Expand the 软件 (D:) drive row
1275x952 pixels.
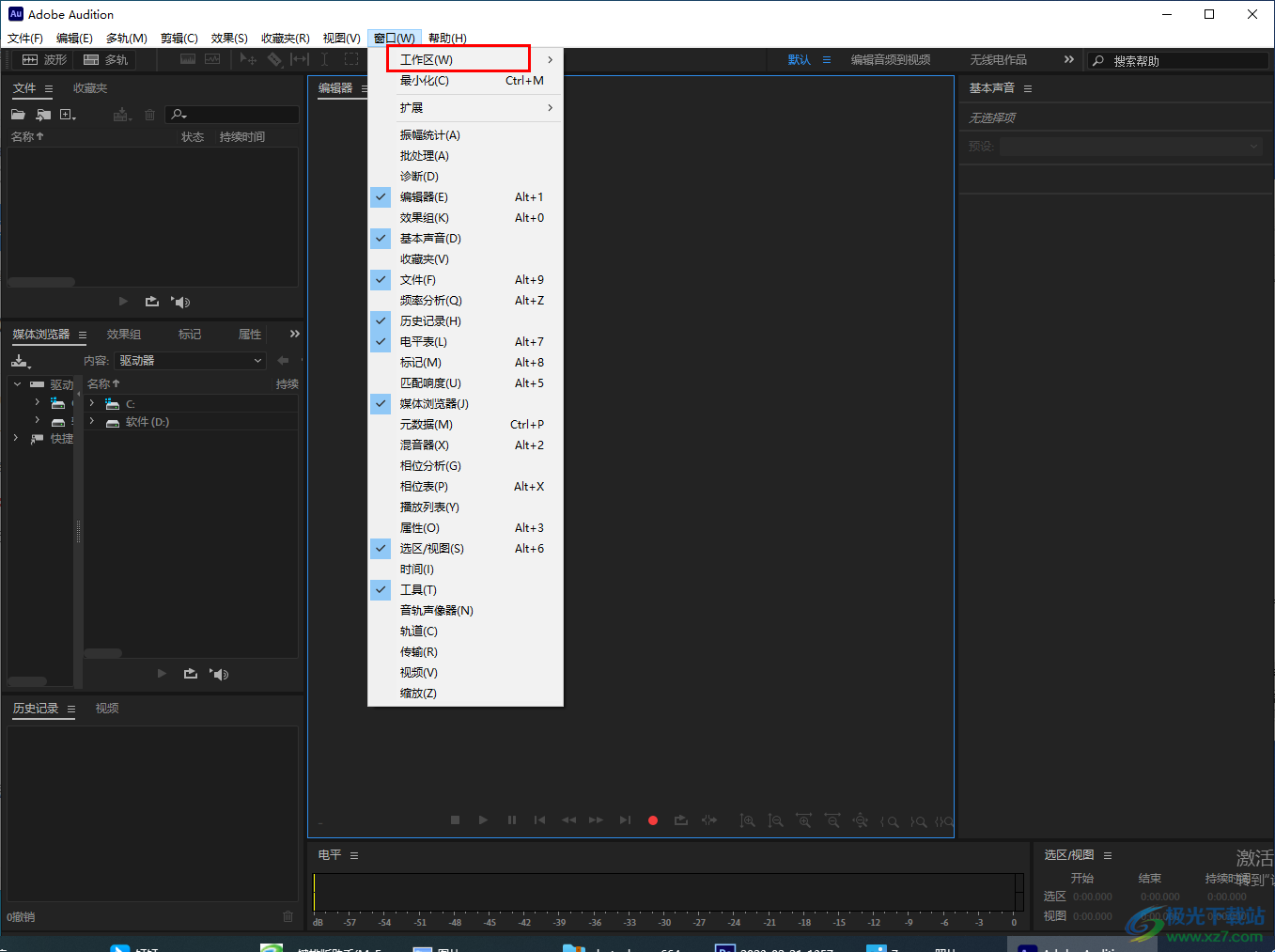[x=92, y=422]
